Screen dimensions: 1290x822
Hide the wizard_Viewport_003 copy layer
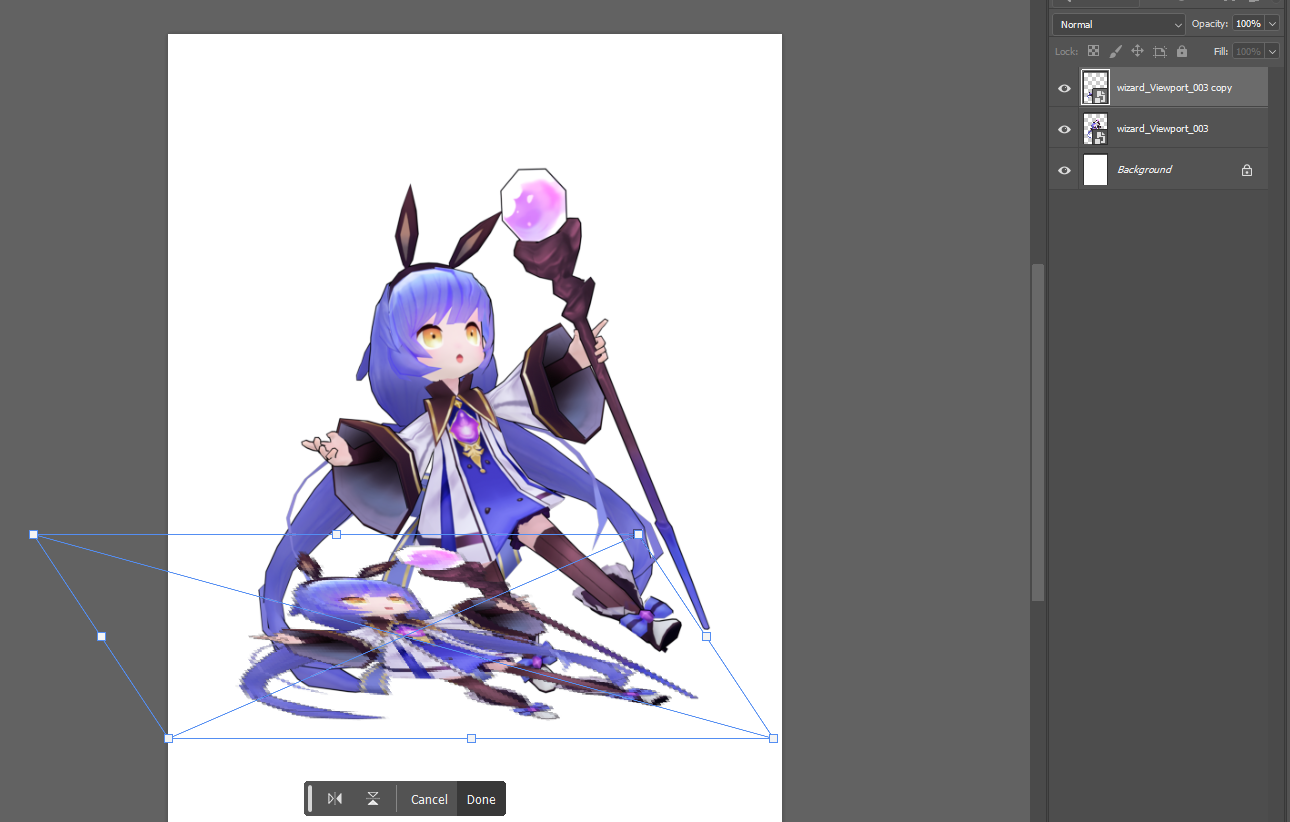coord(1064,88)
